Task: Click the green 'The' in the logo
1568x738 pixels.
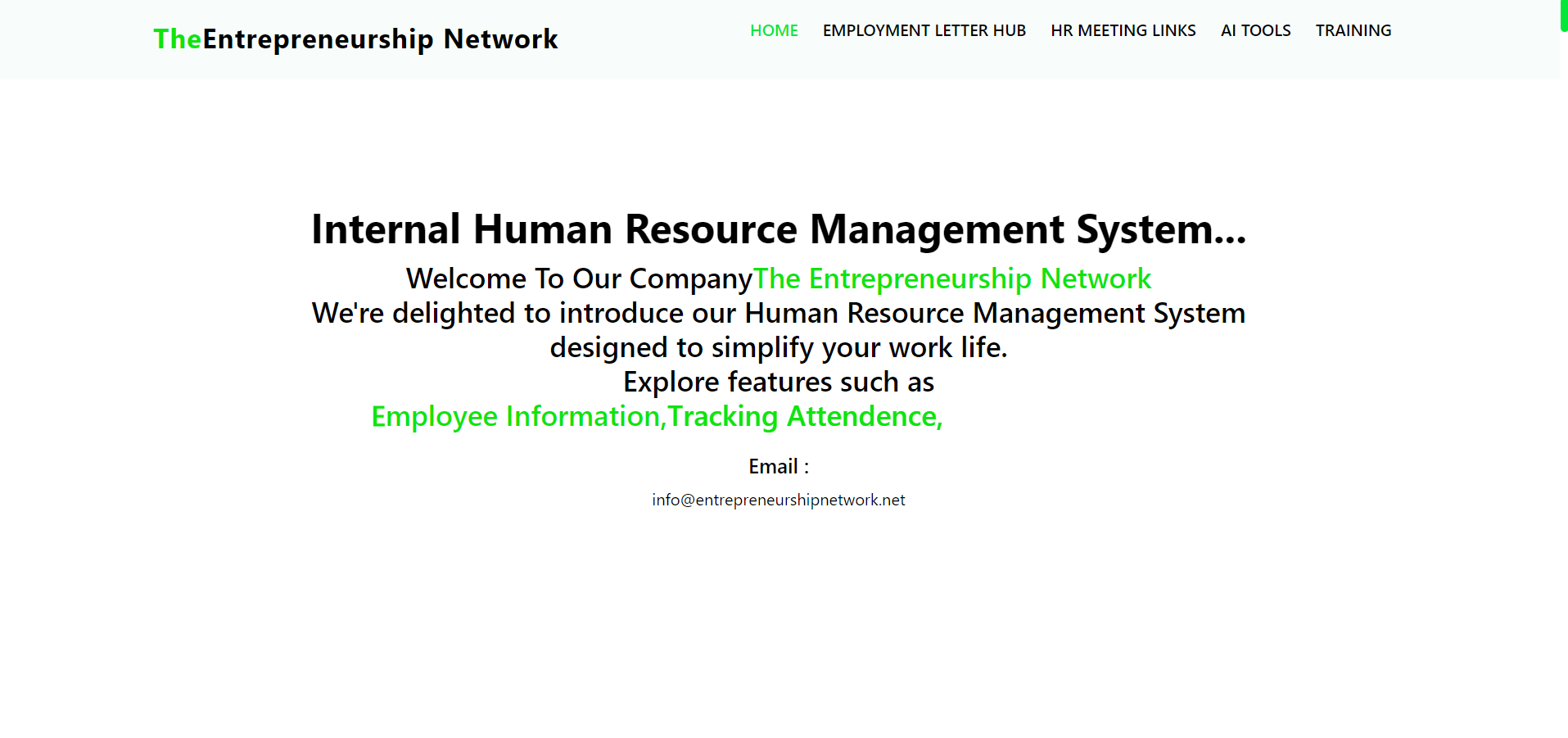Action: click(175, 38)
